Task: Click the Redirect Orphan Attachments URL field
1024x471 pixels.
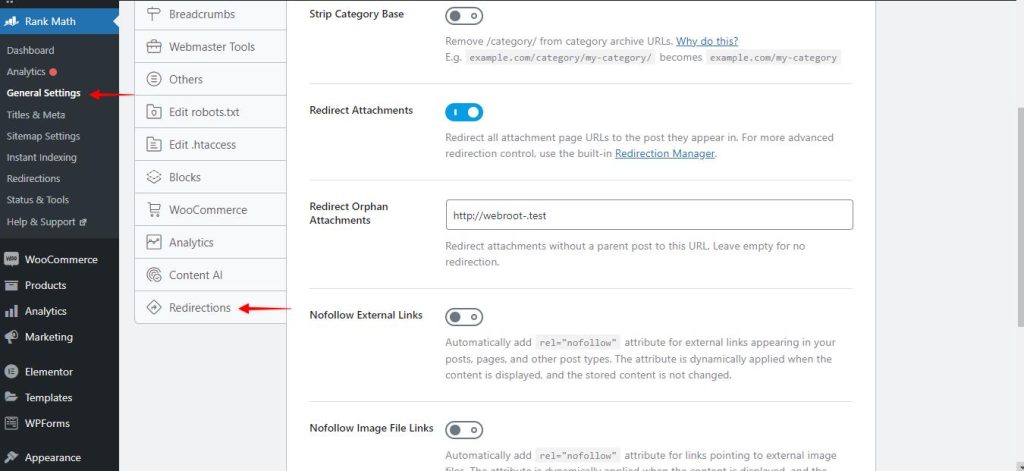Action: coord(649,215)
